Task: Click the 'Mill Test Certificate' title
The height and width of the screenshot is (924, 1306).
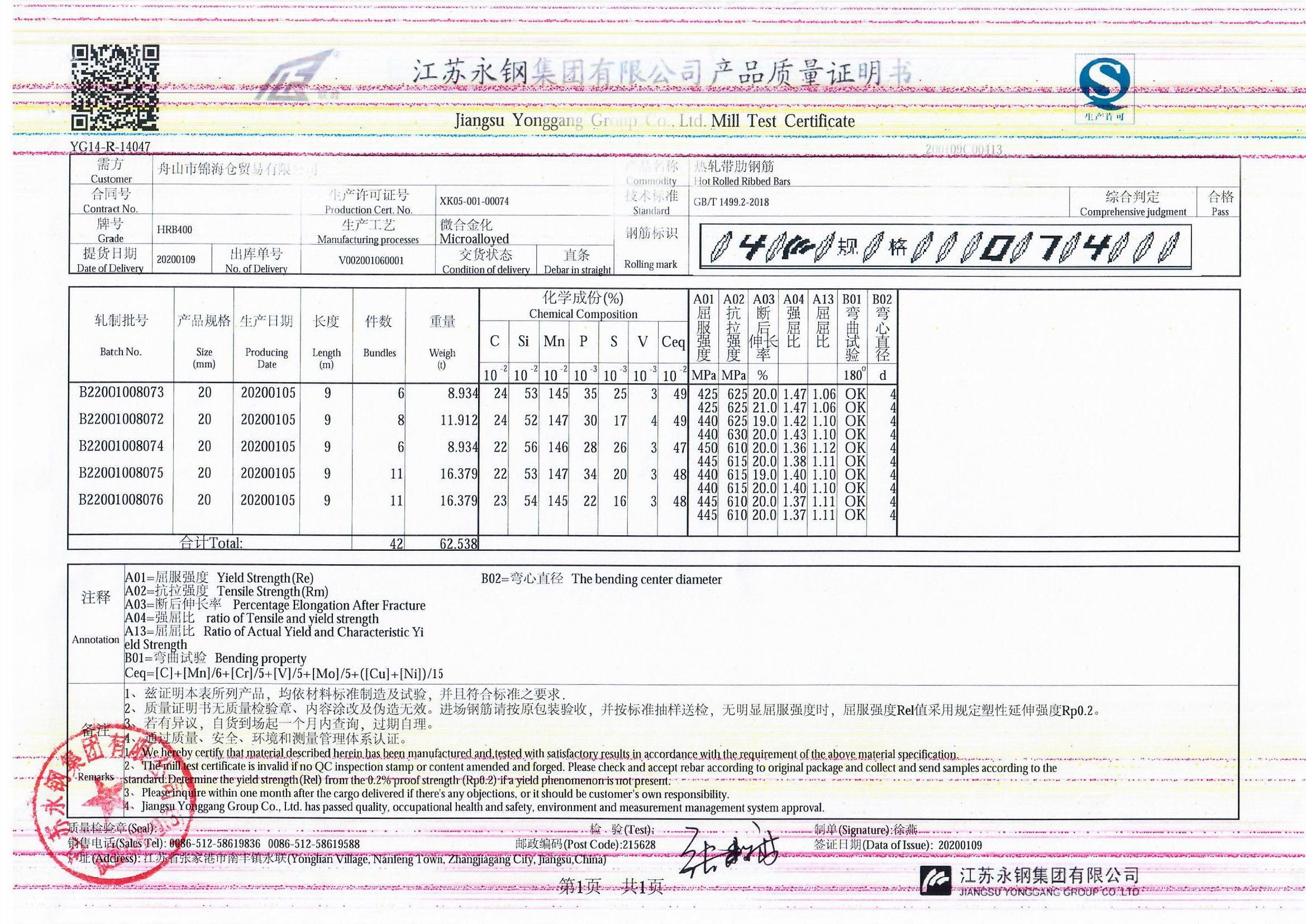Action: tap(783, 121)
